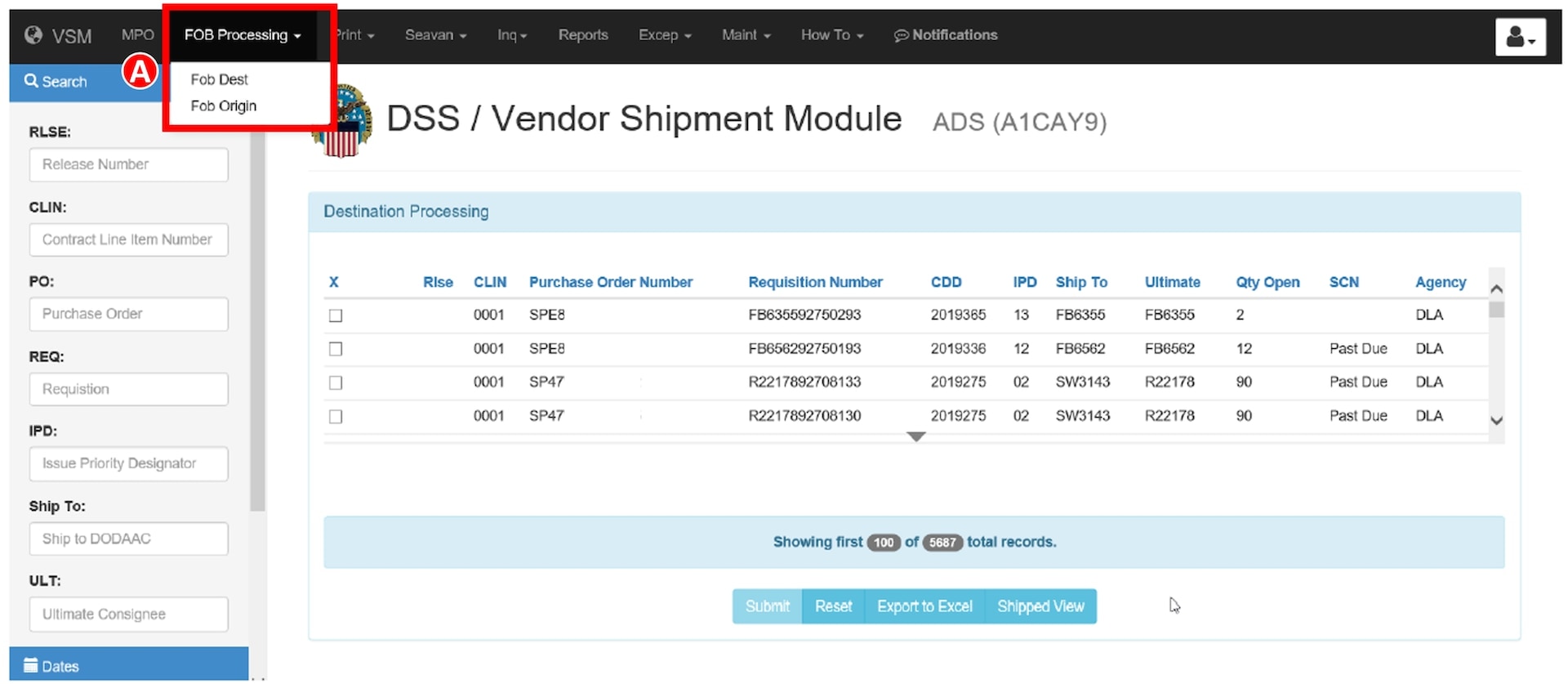Click the sidebar vertical scrollbar
This screenshot has height=684, width=1568.
coord(258,323)
